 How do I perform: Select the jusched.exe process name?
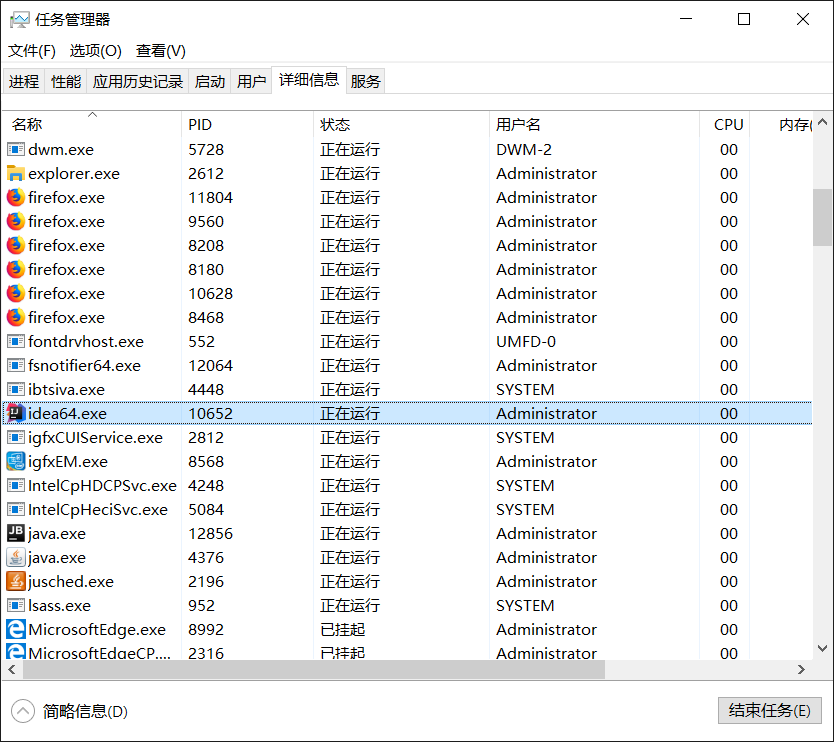(x=71, y=581)
